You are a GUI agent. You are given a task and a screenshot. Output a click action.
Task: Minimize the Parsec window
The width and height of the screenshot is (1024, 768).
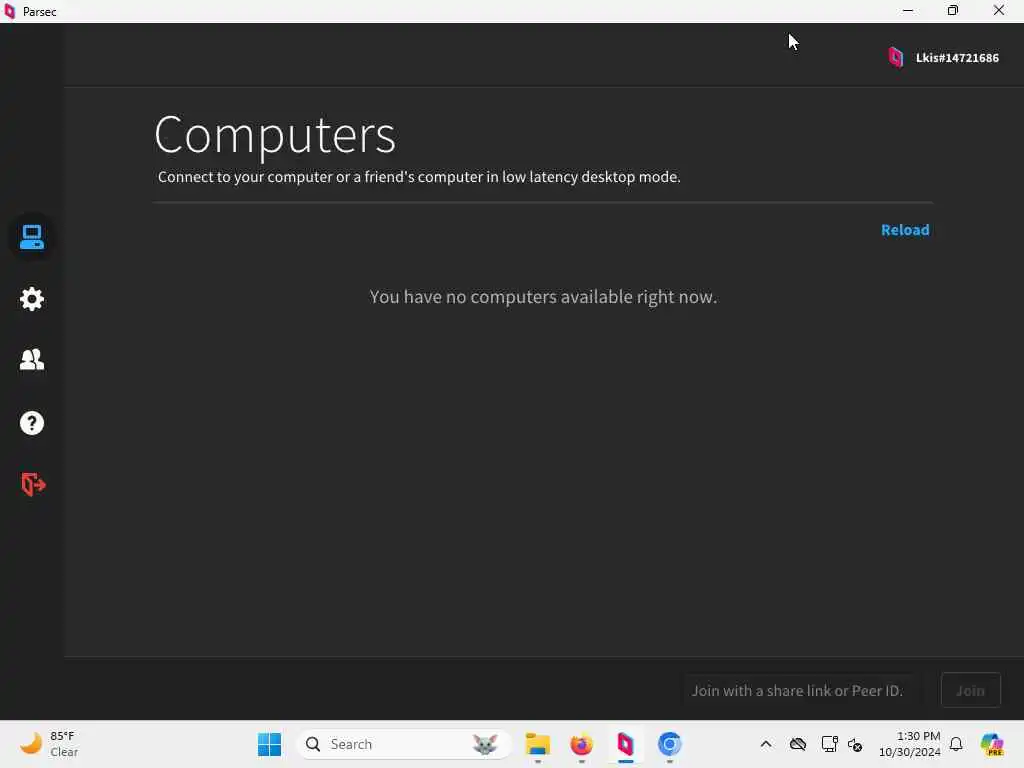[x=908, y=10]
